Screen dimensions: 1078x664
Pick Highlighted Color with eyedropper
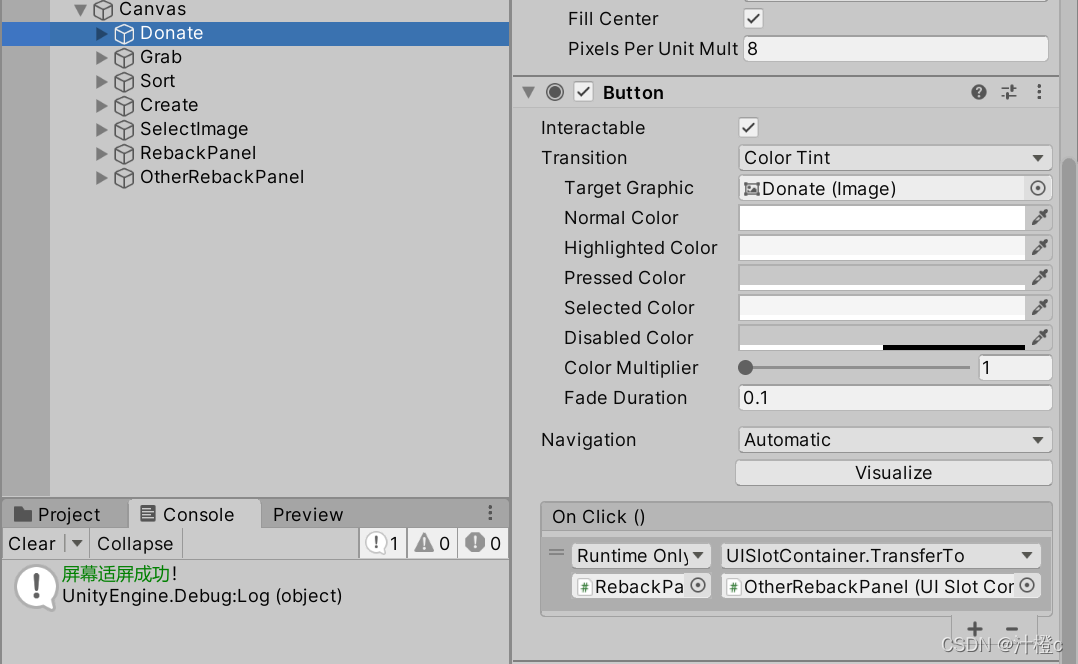click(x=1040, y=247)
